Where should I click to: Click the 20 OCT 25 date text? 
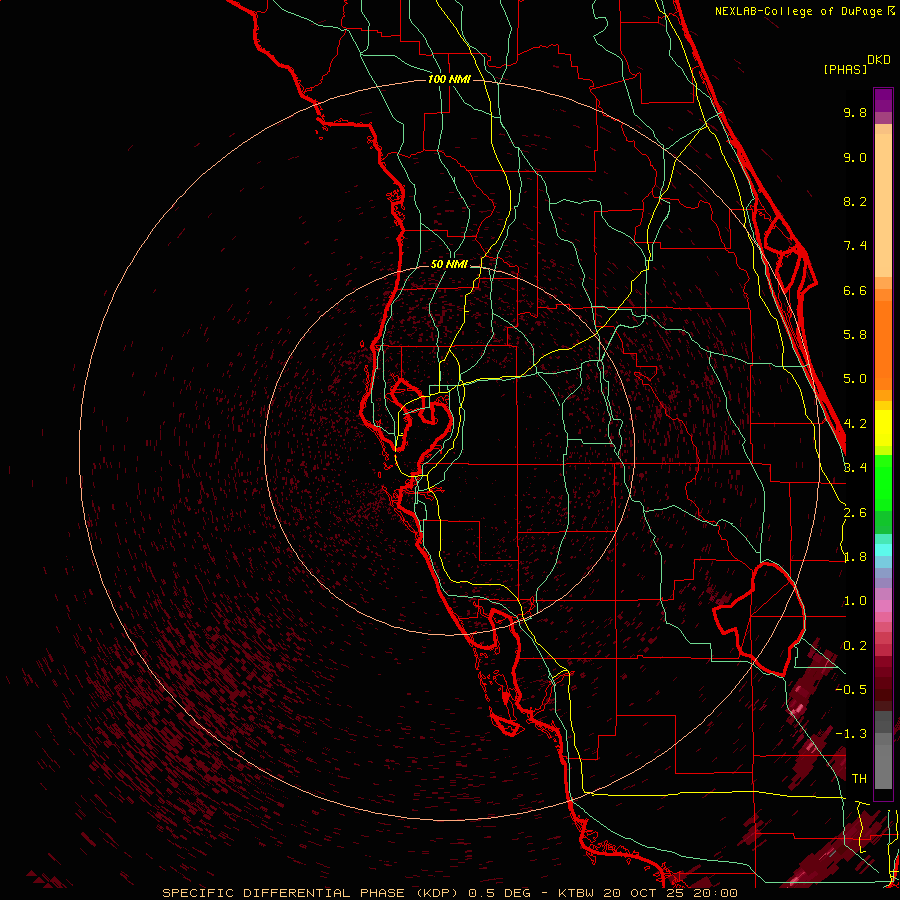(x=643, y=893)
